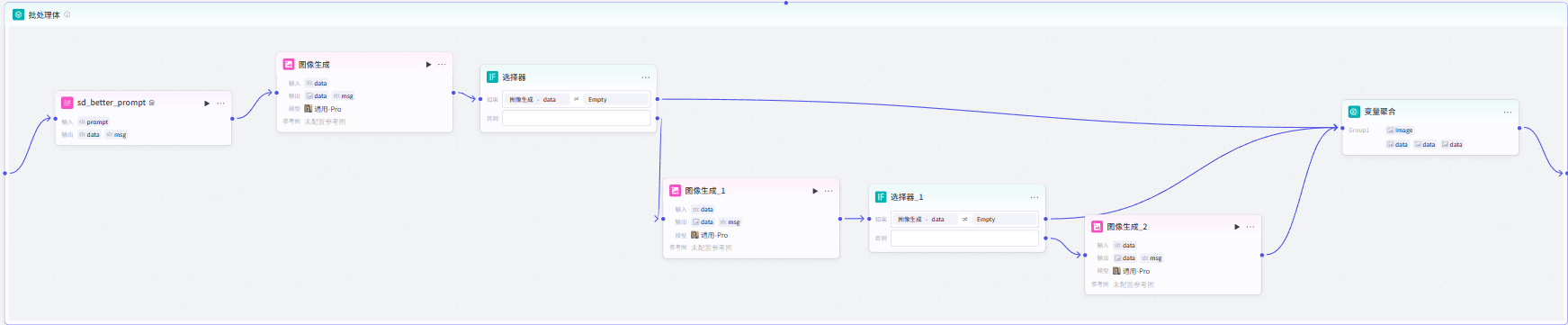Viewport: 1568px width, 325px height.
Task: Click the sd_better_prompt node icon
Action: (67, 103)
